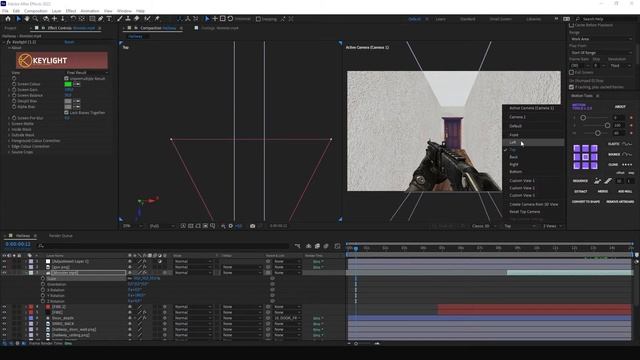Click the Orientation stopwatch in timeline
The height and width of the screenshot is (360, 640).
43,284
